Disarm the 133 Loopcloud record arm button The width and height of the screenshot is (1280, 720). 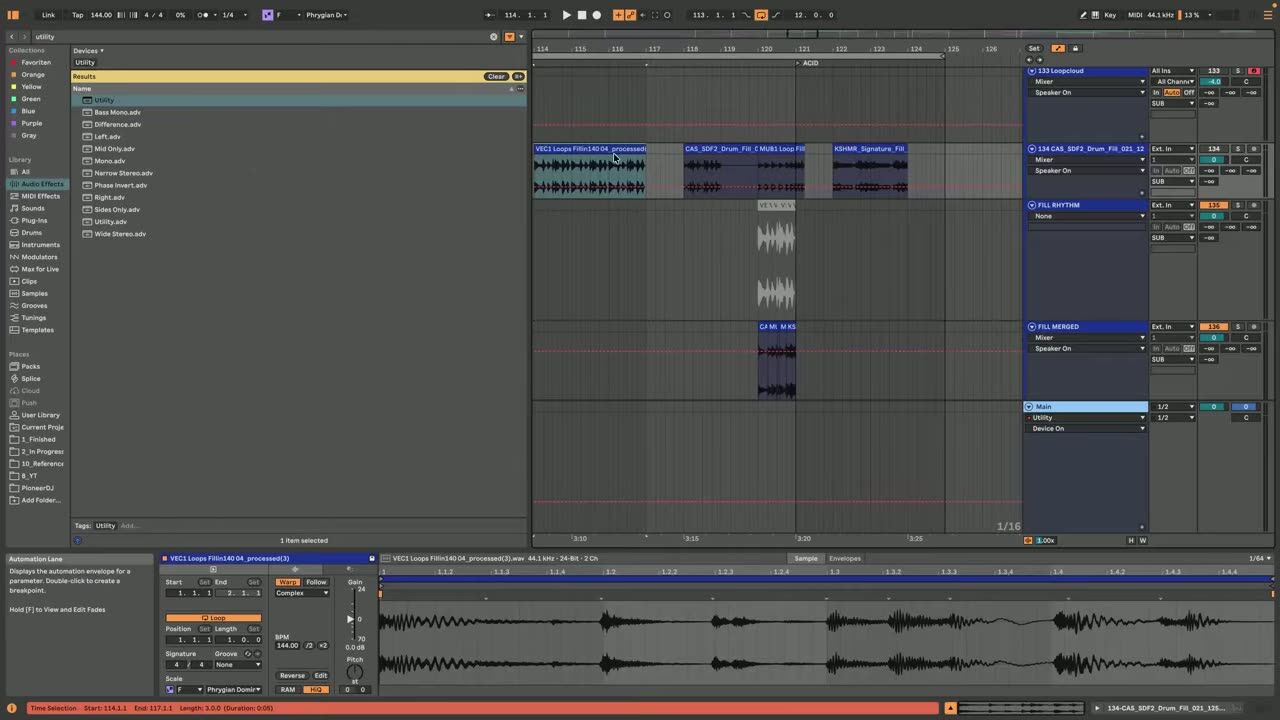(x=1254, y=71)
